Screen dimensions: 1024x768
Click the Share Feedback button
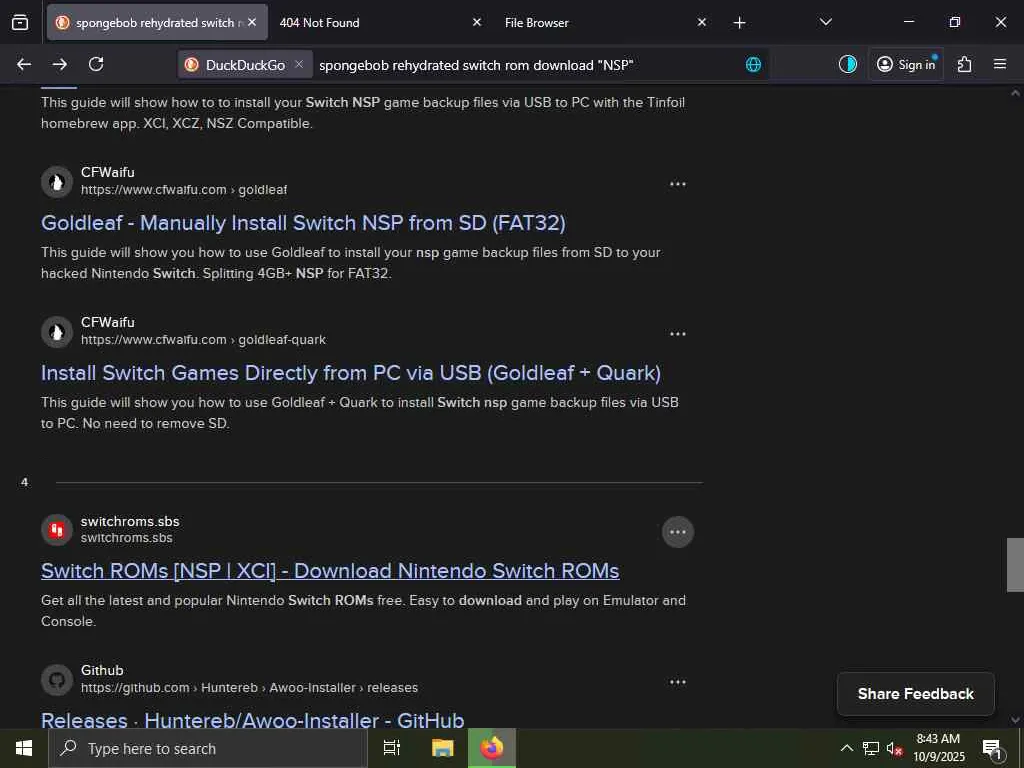pyautogui.click(x=916, y=694)
